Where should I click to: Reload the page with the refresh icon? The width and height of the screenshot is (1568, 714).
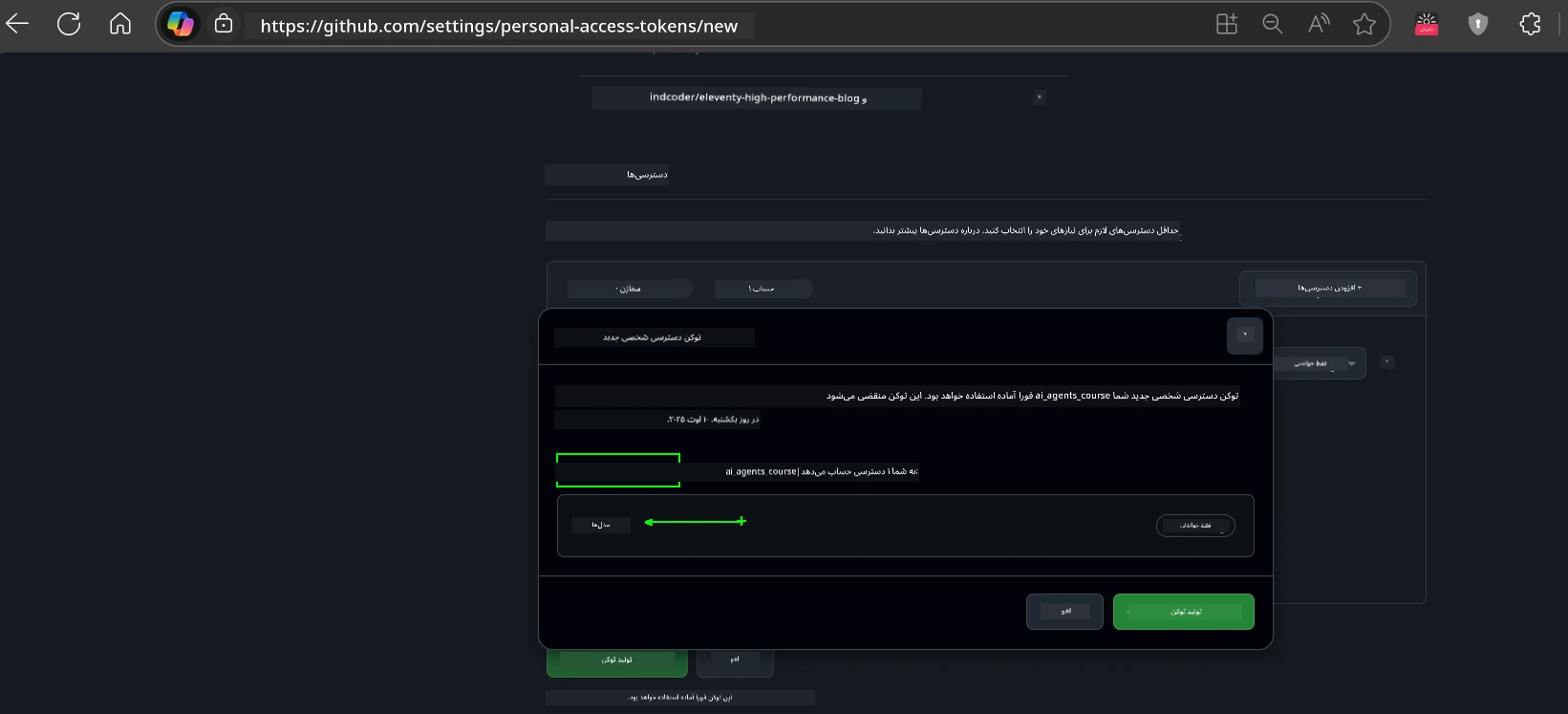(x=69, y=24)
